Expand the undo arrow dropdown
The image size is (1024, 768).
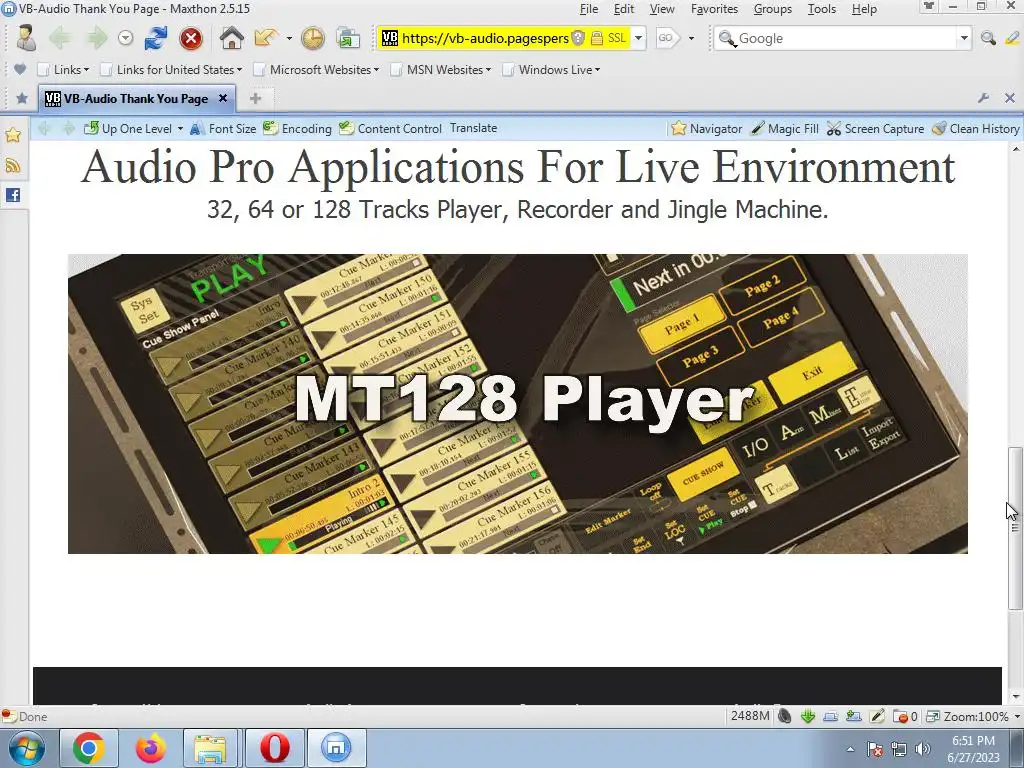coord(289,39)
